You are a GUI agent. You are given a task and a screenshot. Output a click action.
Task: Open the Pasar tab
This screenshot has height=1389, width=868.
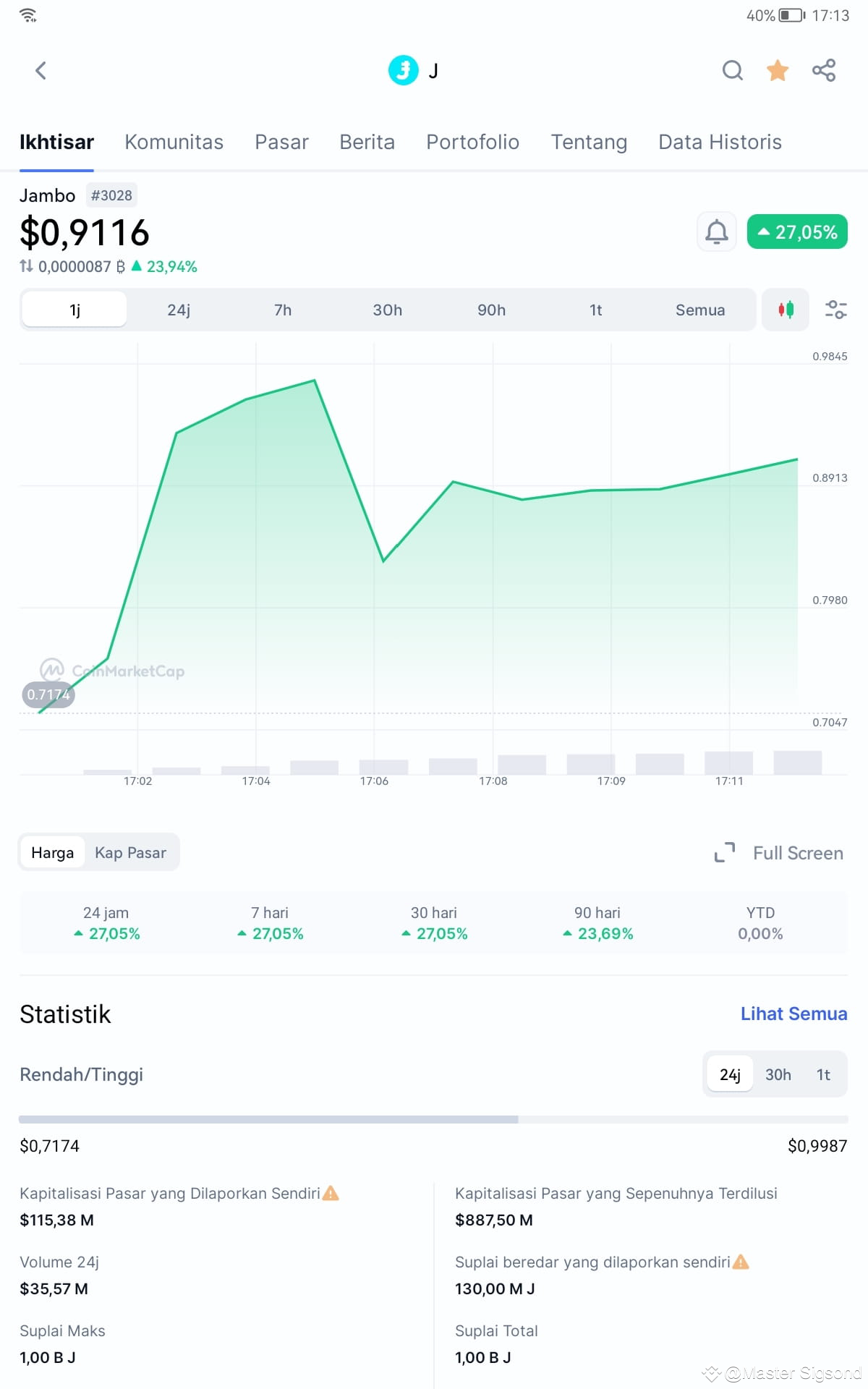(x=281, y=142)
